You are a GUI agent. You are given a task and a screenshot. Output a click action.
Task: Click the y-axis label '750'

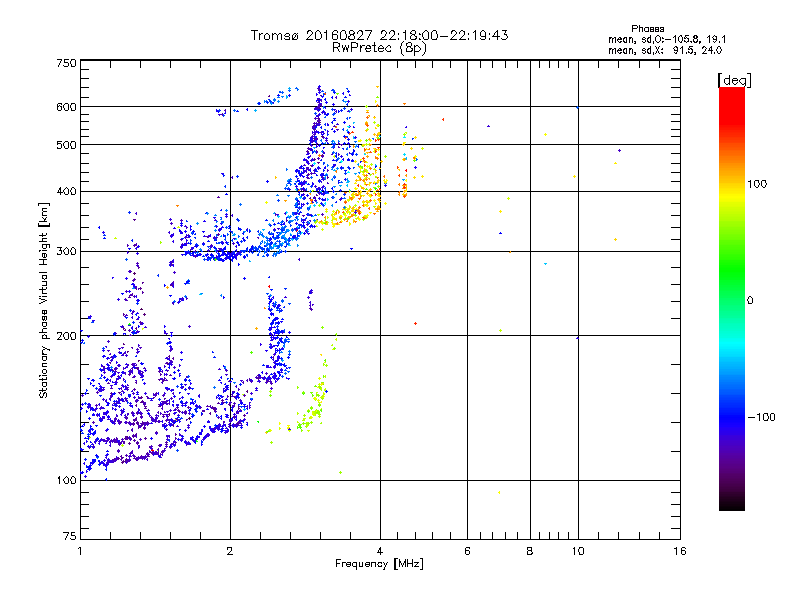tap(67, 63)
